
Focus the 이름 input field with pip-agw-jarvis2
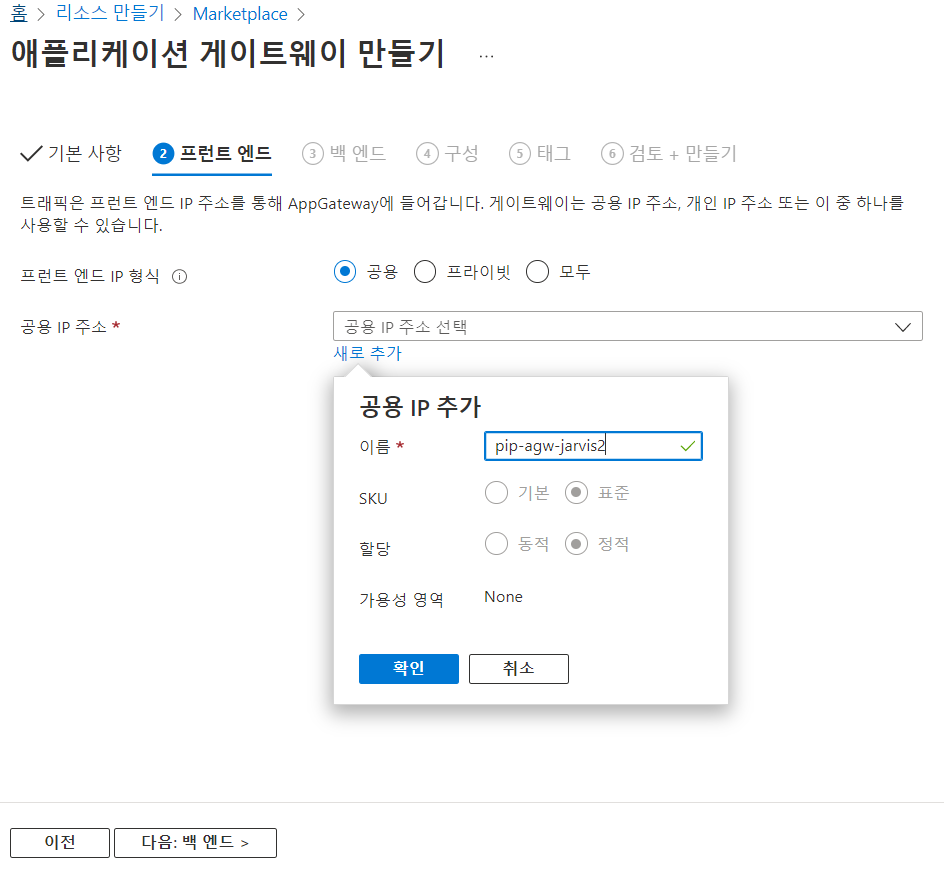point(593,446)
